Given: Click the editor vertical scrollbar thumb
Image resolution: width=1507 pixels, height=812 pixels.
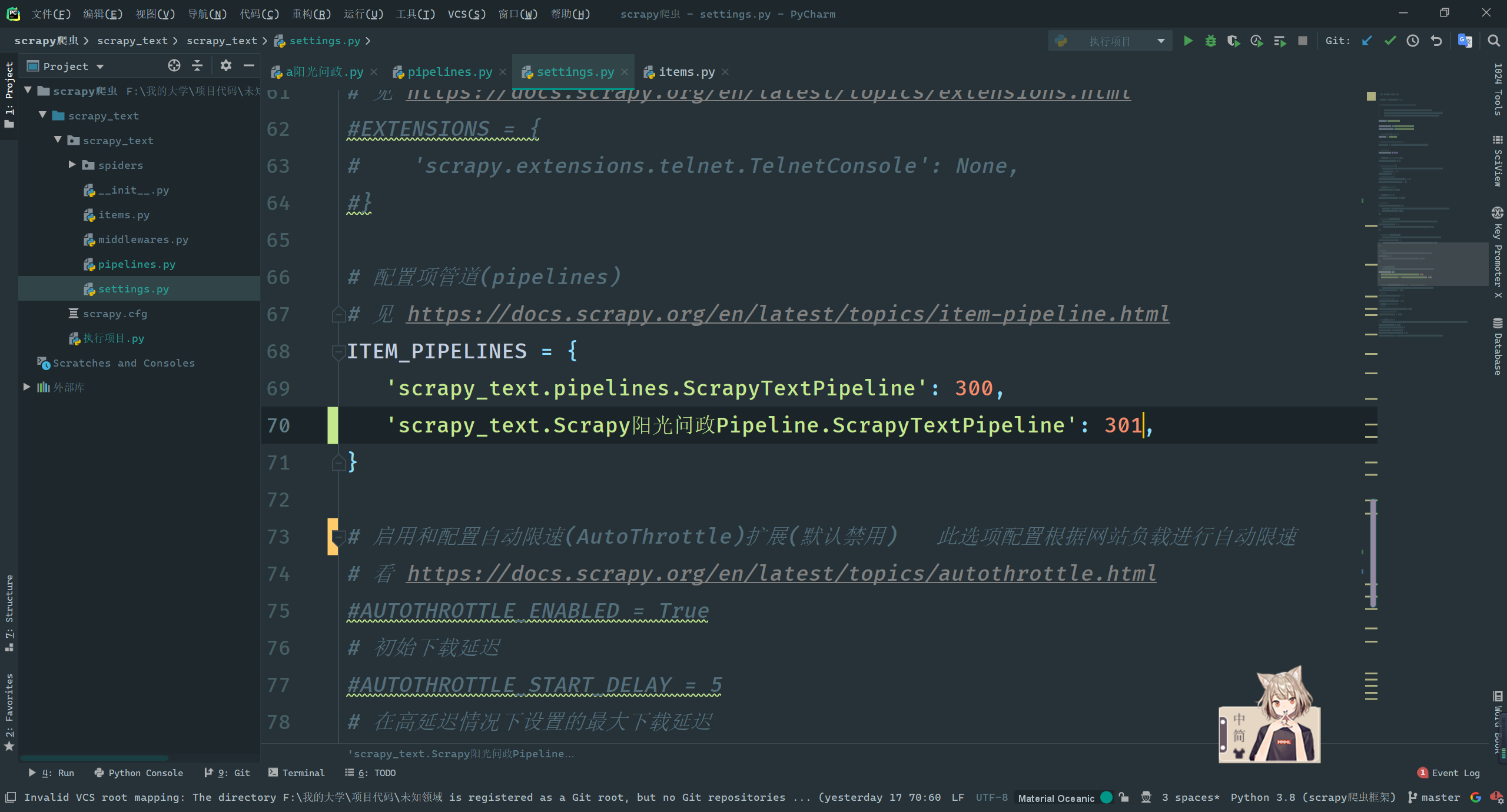Looking at the screenshot, I should [1373, 553].
